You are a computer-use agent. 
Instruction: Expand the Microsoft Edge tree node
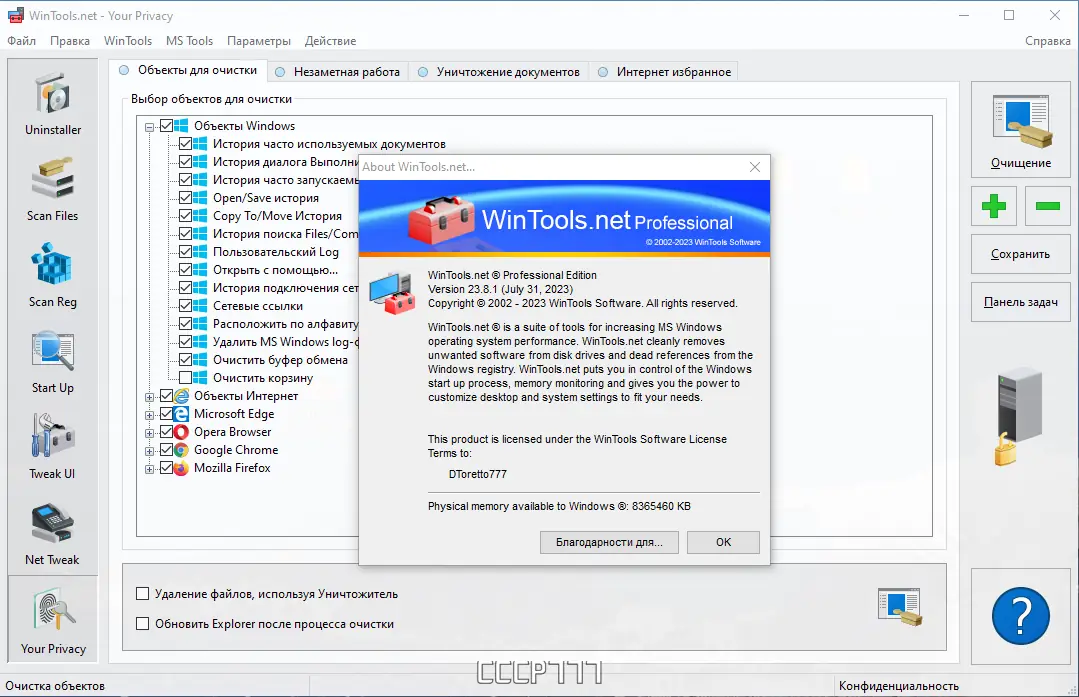click(149, 415)
